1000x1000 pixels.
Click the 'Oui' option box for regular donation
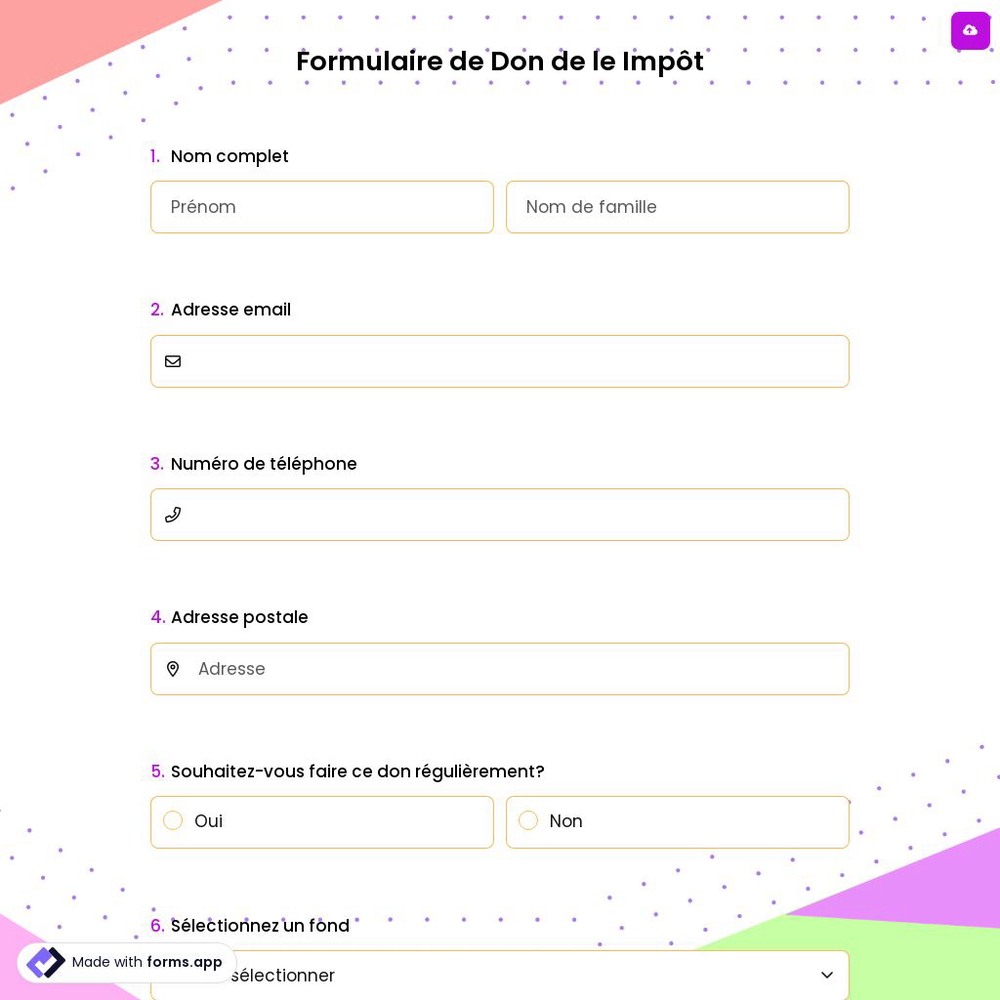click(322, 822)
